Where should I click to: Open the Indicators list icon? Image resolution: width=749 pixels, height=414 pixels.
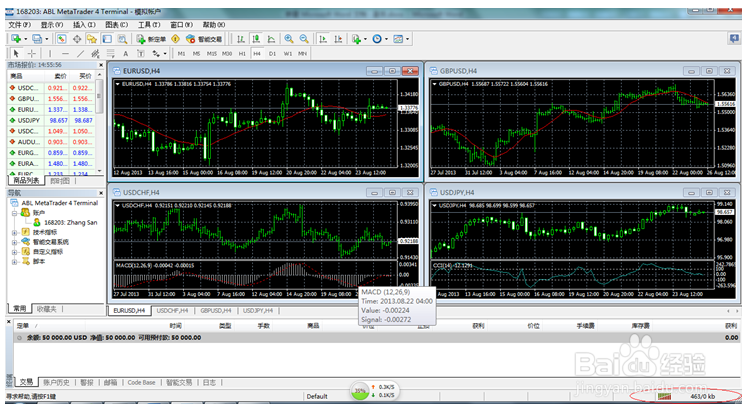(x=356, y=39)
